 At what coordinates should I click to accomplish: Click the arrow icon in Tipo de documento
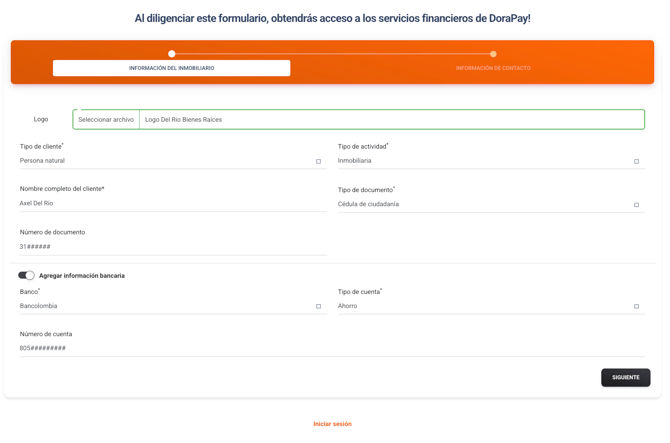[x=636, y=205]
